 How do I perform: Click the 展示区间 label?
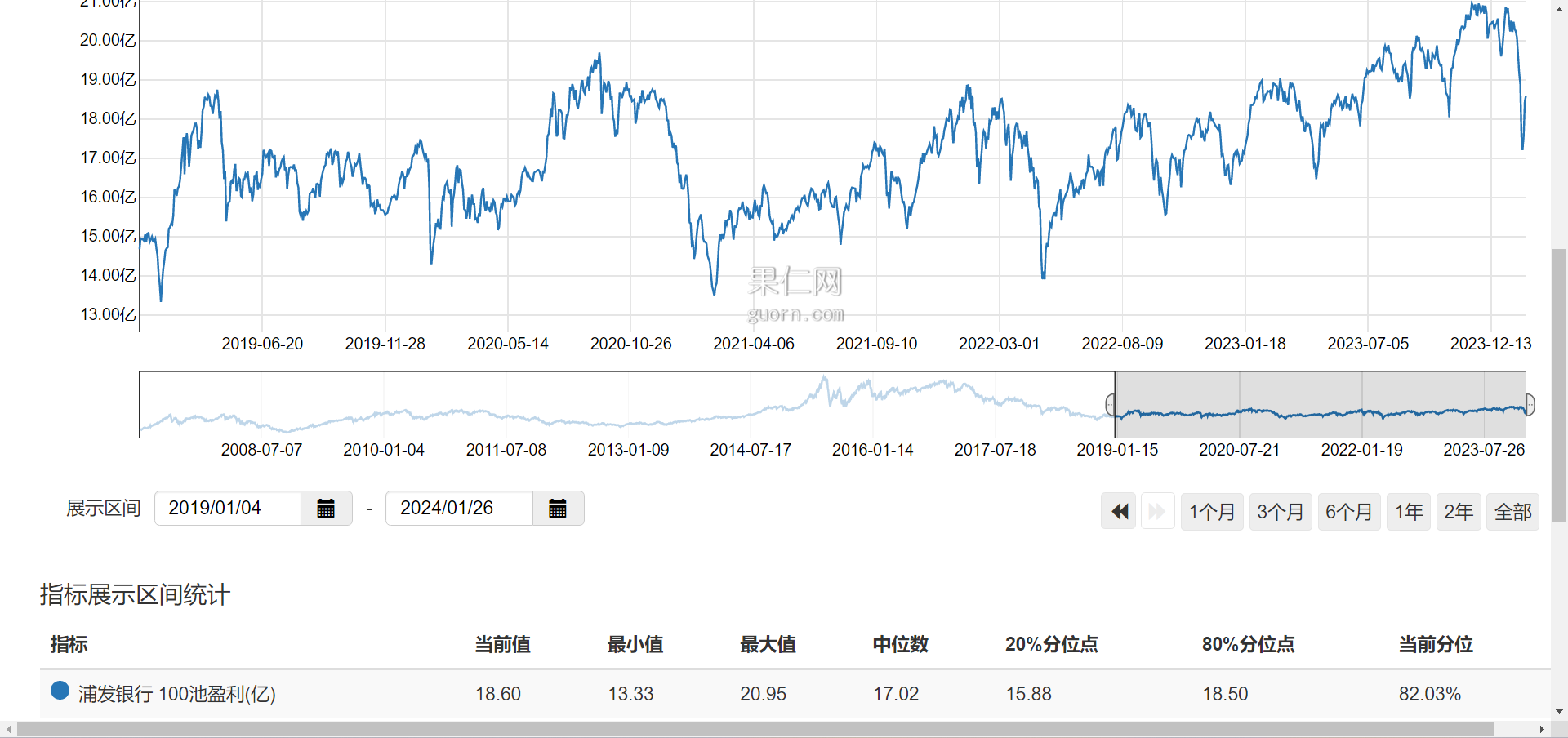pos(104,509)
